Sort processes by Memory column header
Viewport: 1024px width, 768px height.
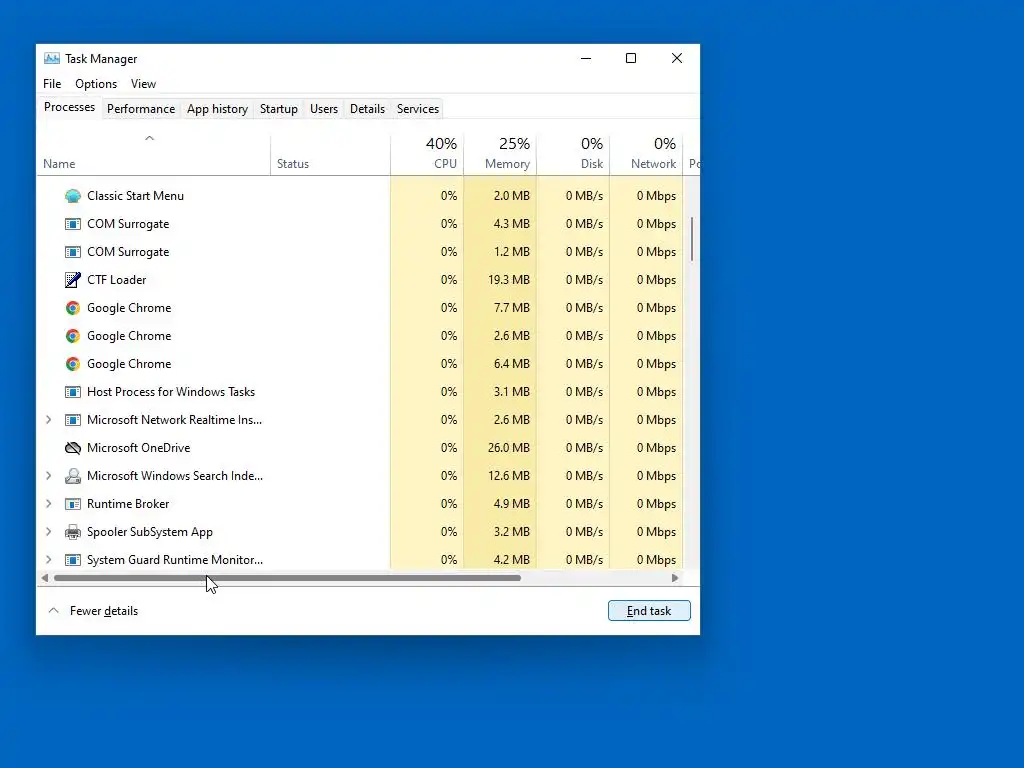[x=500, y=155]
